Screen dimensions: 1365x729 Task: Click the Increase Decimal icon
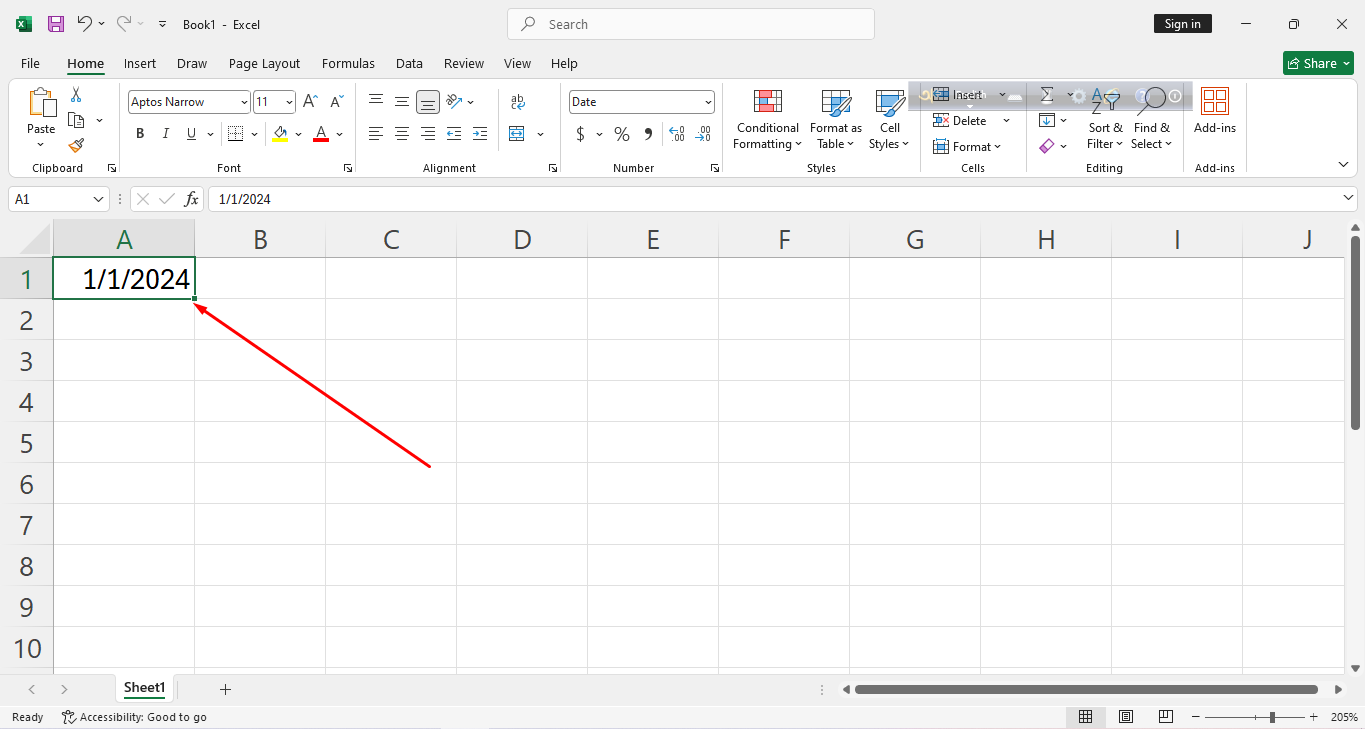(x=677, y=134)
